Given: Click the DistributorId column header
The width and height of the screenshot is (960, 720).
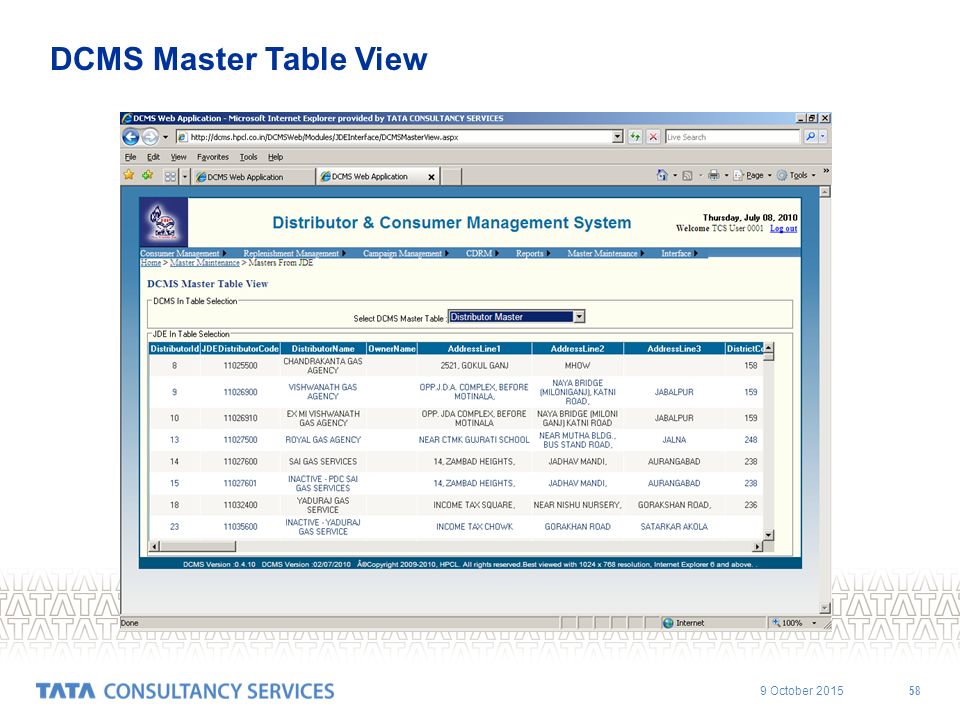Looking at the screenshot, I should 174,348.
